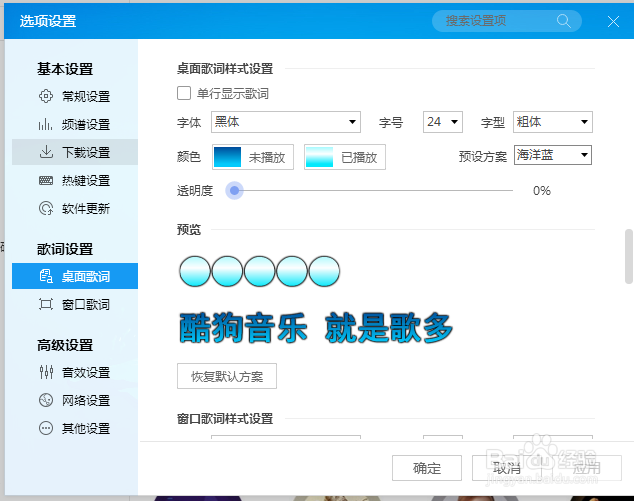Screen dimensions: 634x501
Task: Select 桌面歌词 label in the sidebar
Action: click(86, 277)
